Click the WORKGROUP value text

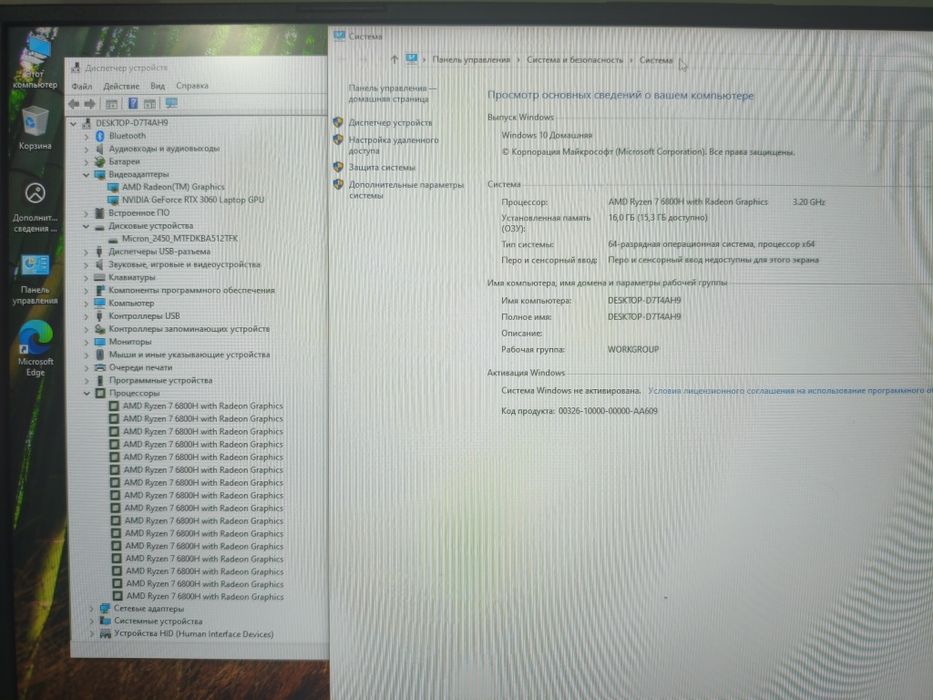point(633,349)
